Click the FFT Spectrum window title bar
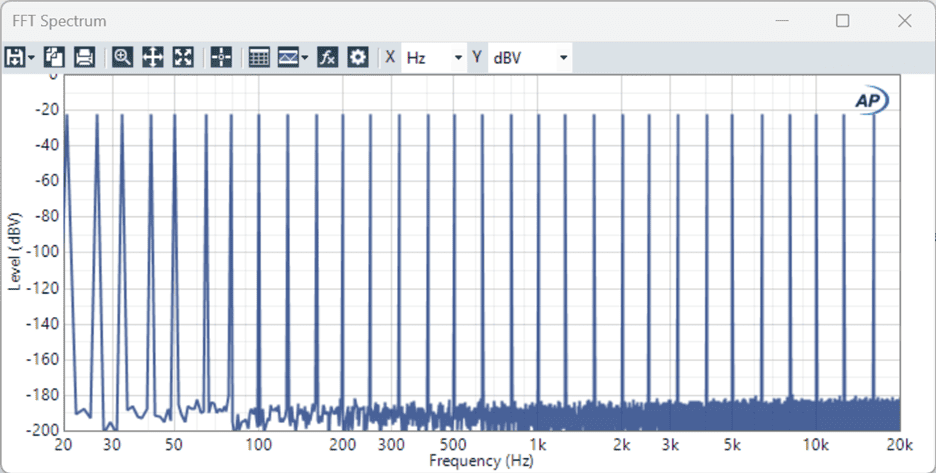The width and height of the screenshot is (936, 473). pos(400,20)
